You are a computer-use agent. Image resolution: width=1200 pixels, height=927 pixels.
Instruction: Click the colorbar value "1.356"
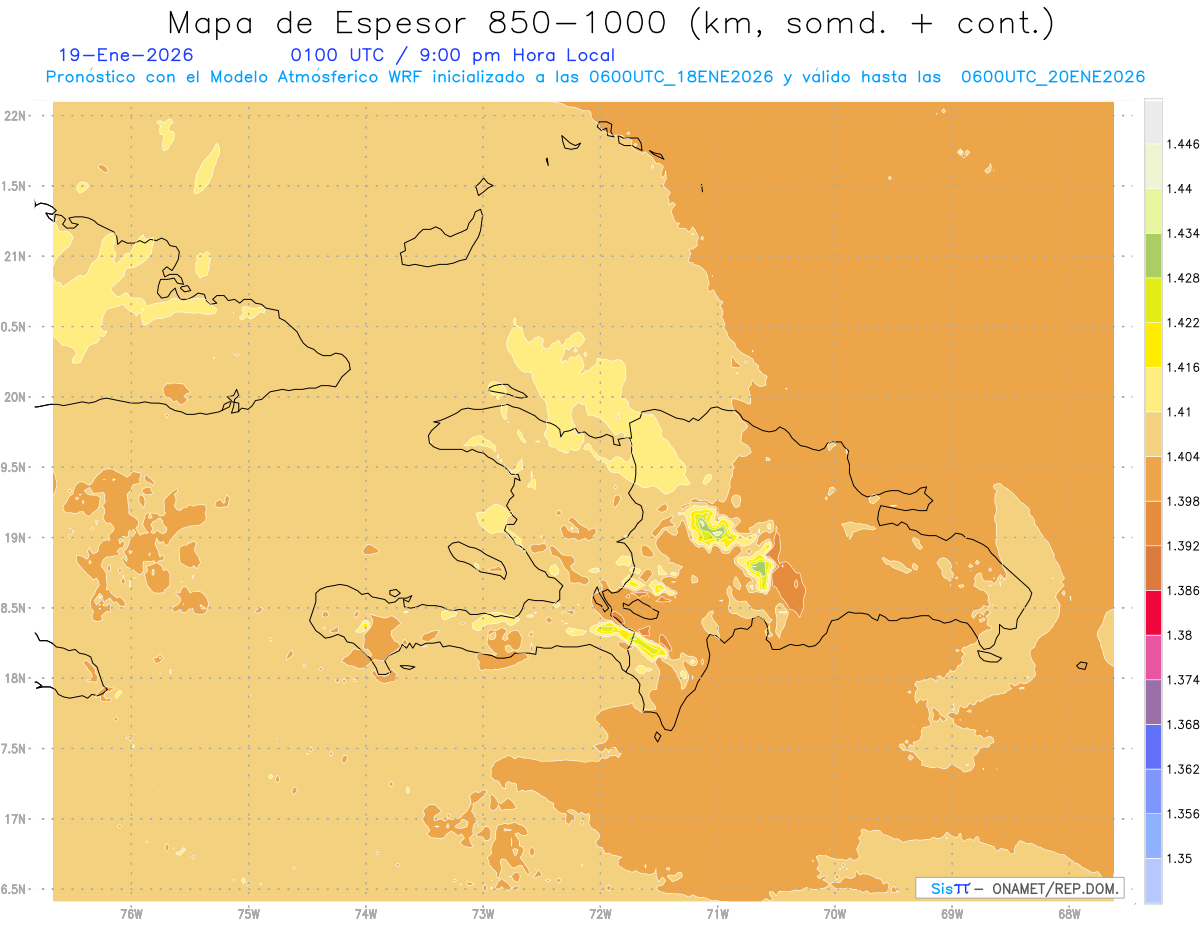[1182, 814]
